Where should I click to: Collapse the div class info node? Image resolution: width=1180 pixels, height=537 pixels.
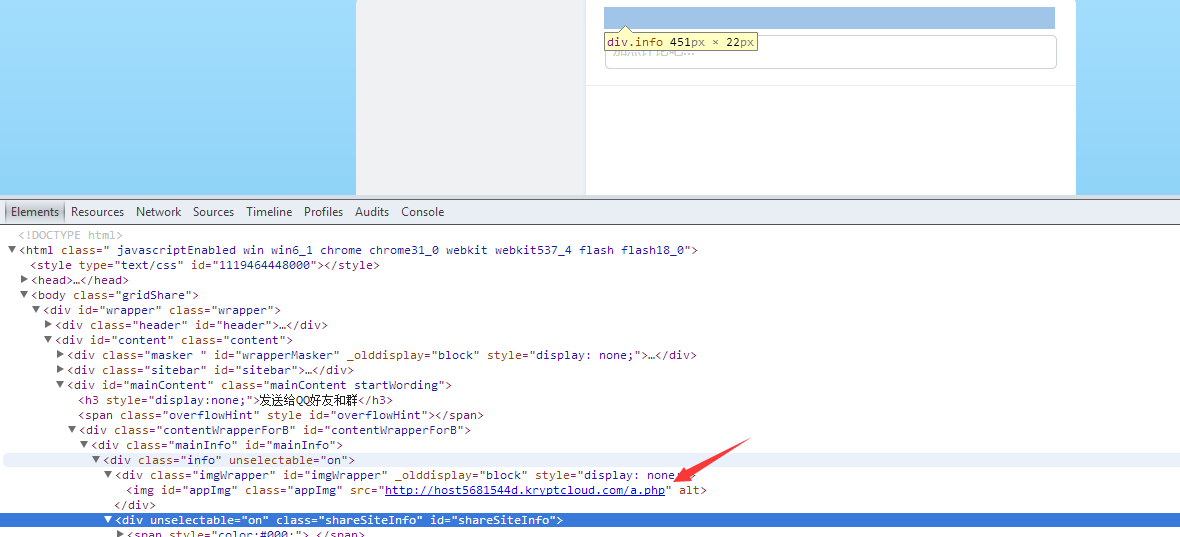[x=96, y=460]
